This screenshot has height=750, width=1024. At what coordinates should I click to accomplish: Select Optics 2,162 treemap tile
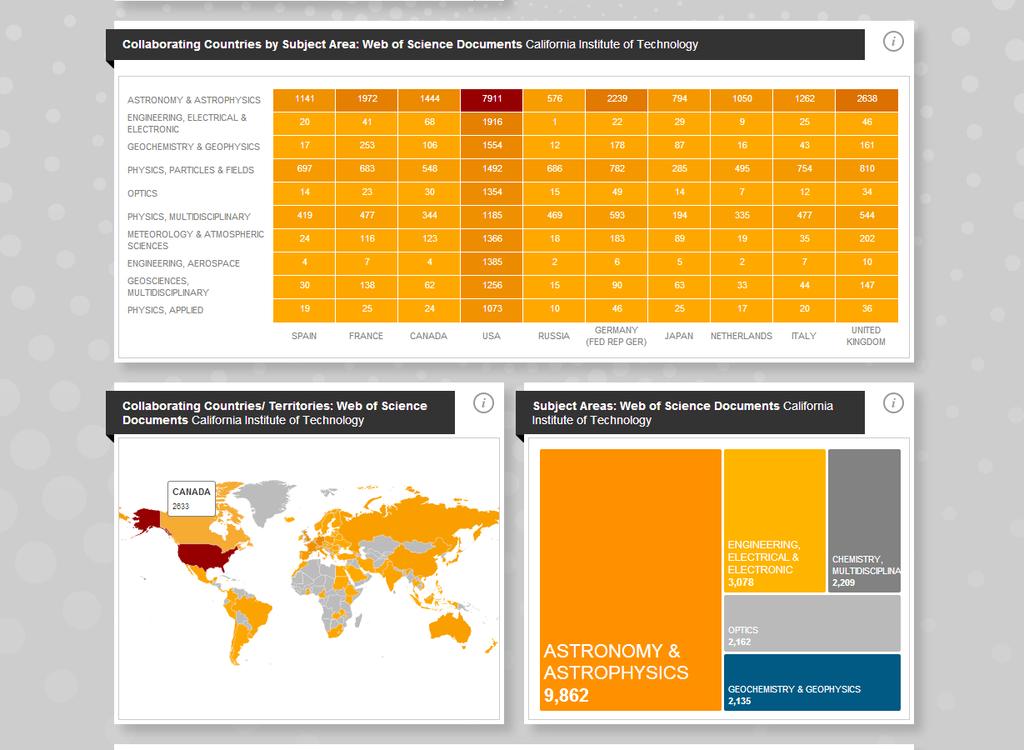[812, 623]
